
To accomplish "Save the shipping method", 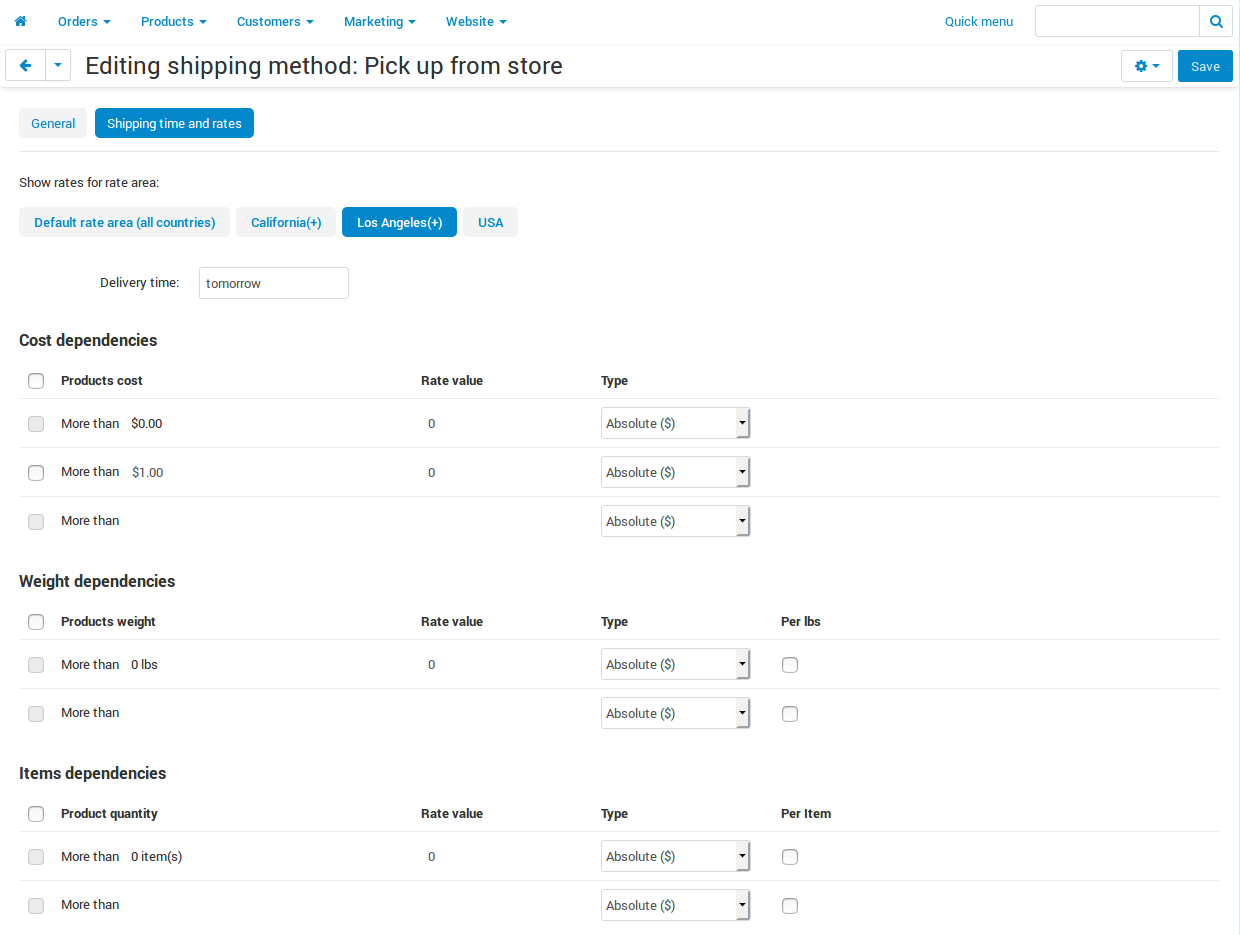I will click(1205, 66).
